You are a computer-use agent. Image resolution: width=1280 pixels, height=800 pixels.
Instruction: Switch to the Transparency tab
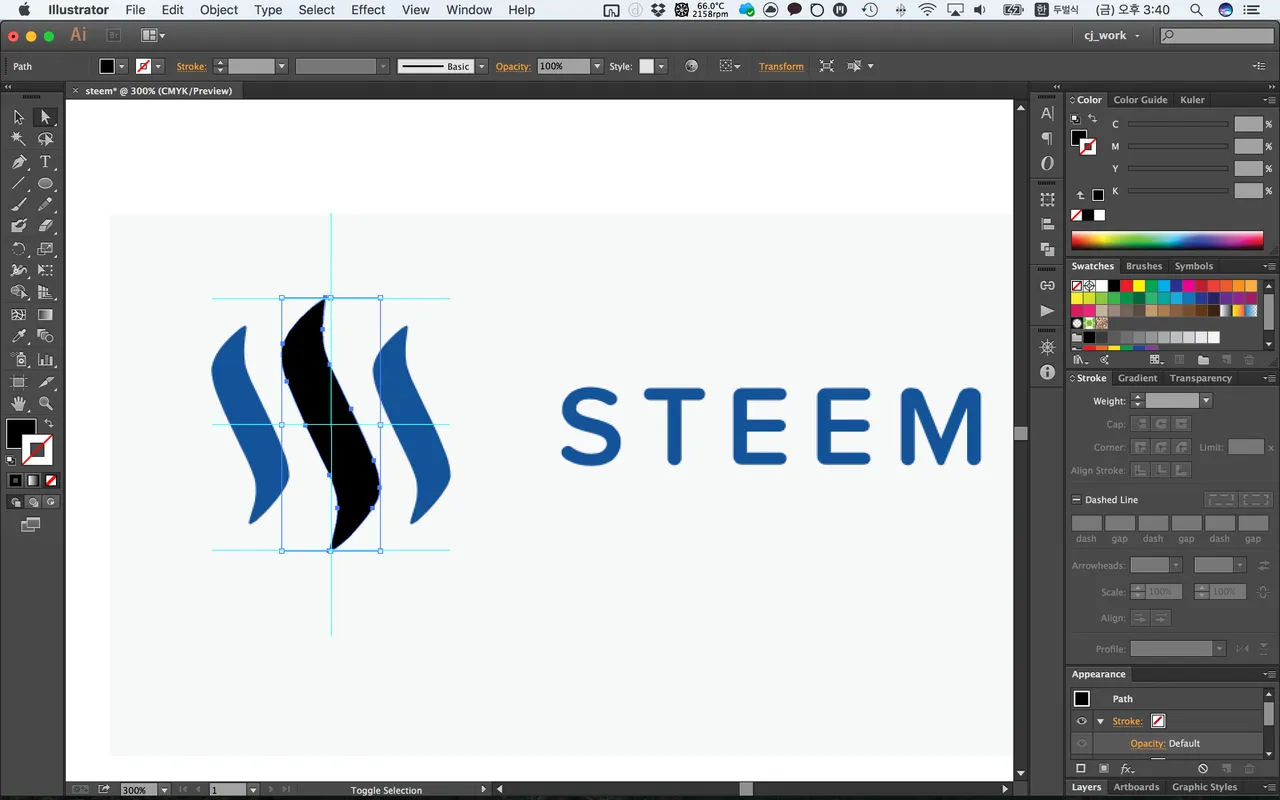pos(1201,378)
